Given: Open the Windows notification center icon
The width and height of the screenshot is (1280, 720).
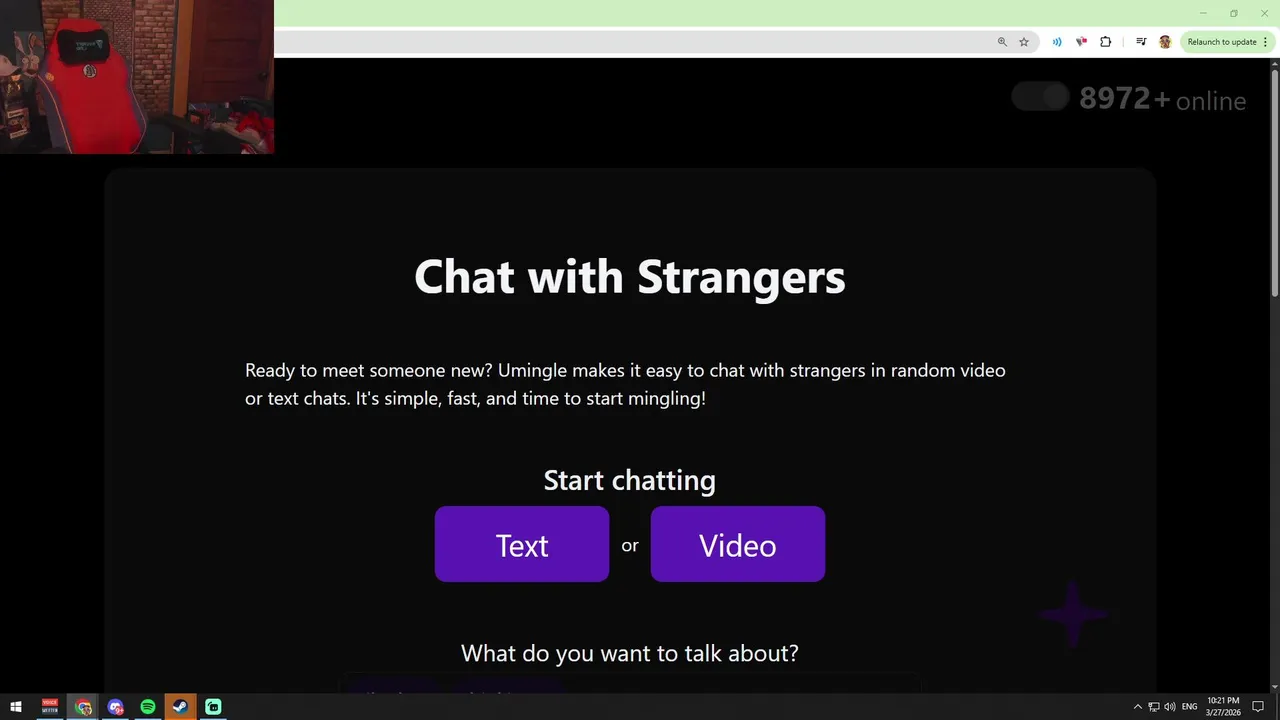Looking at the screenshot, I should click(x=1258, y=707).
